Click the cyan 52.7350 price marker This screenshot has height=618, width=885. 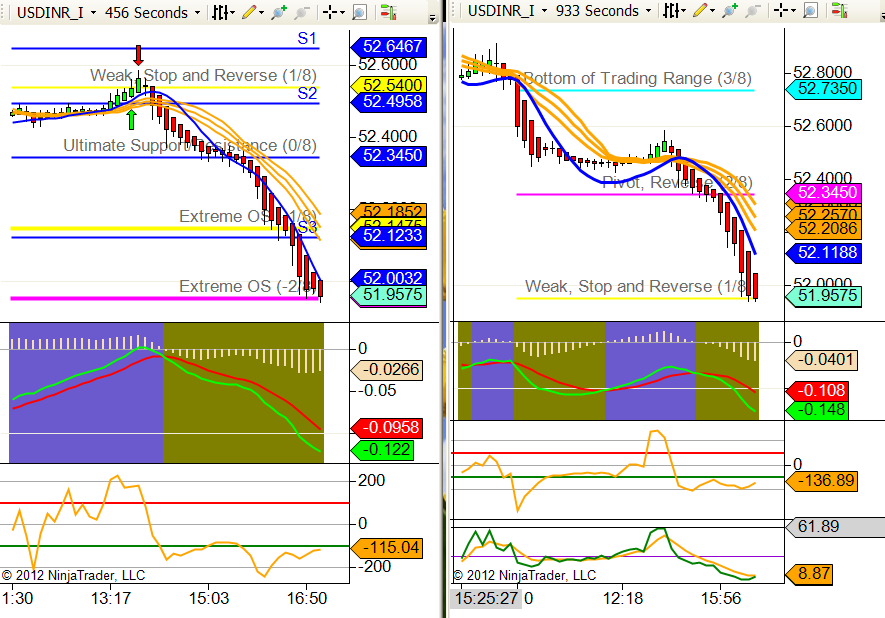823,89
